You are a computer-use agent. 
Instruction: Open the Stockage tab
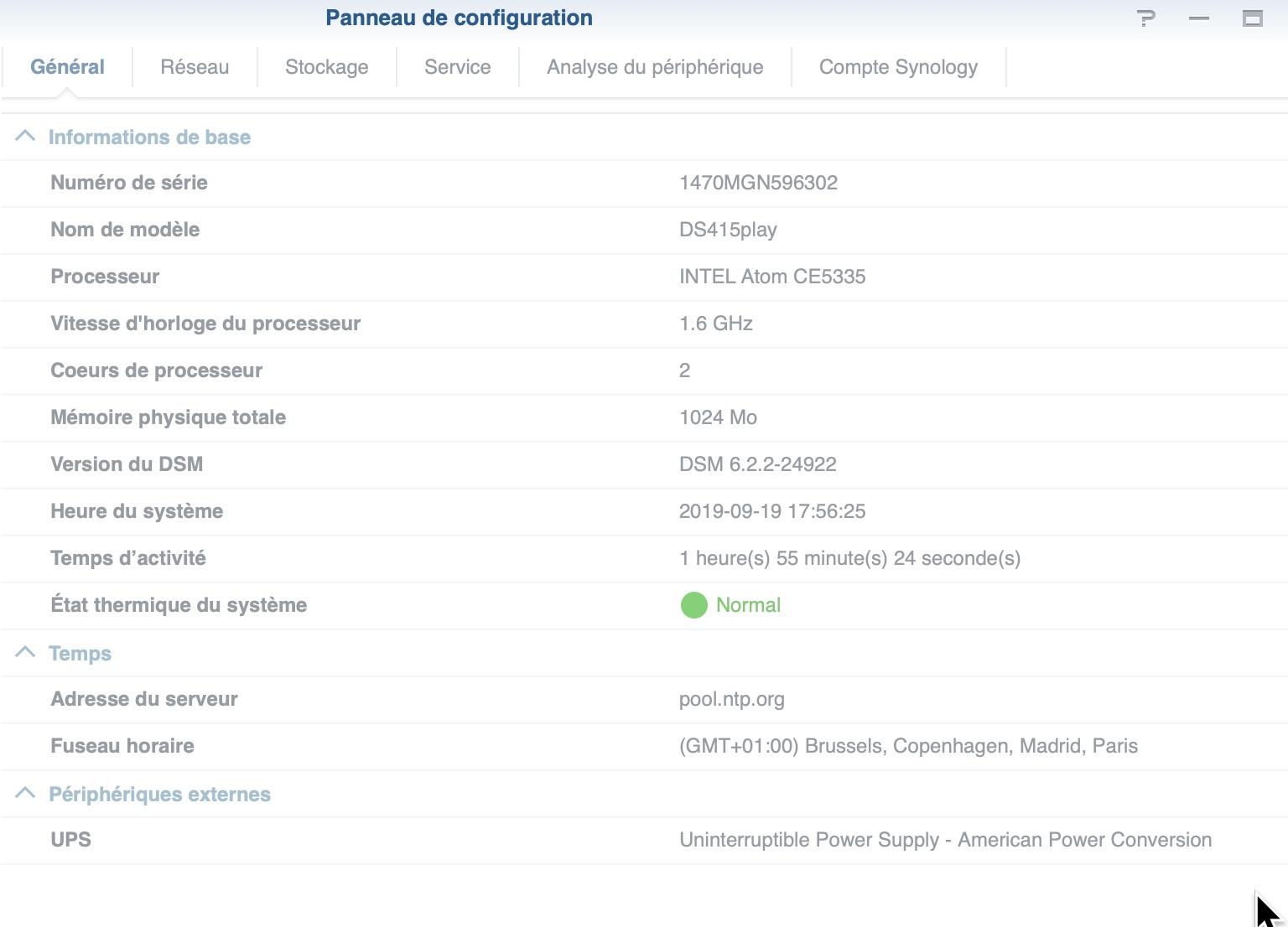(326, 67)
